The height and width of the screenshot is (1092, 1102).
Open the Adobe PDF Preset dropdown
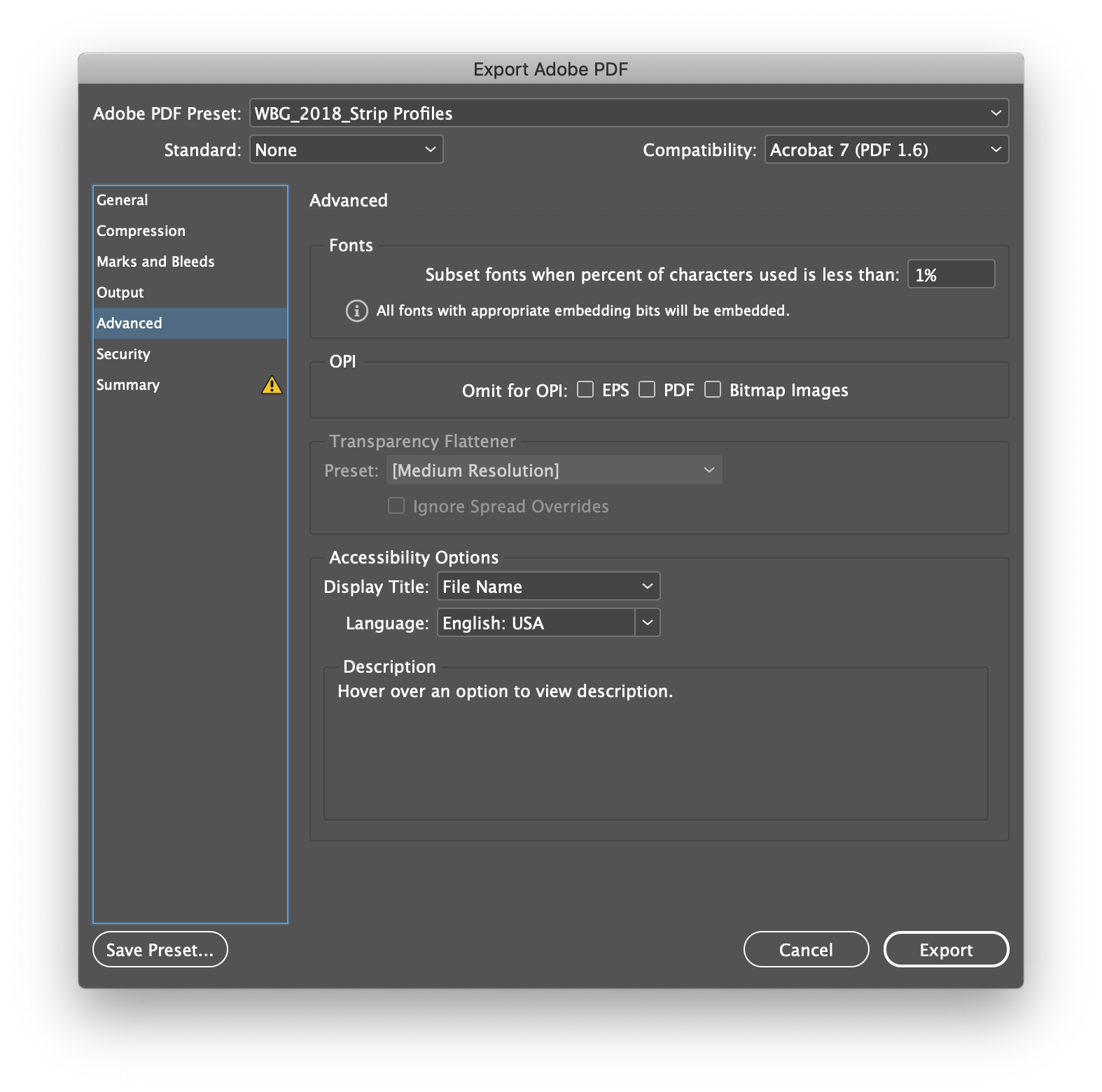629,113
